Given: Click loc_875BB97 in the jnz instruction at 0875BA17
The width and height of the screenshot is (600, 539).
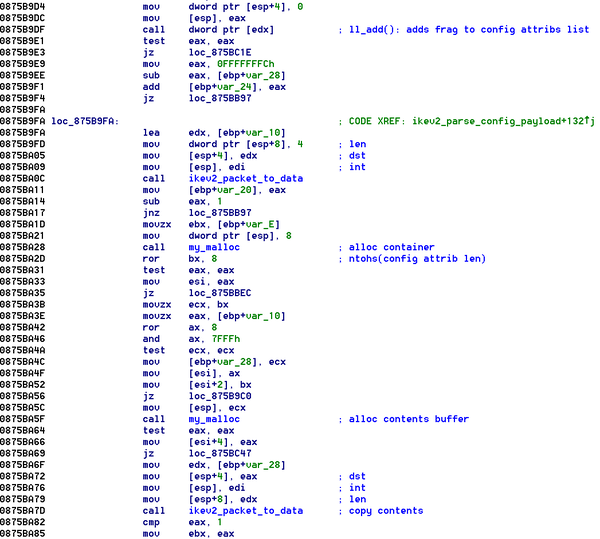Looking at the screenshot, I should point(220,213).
